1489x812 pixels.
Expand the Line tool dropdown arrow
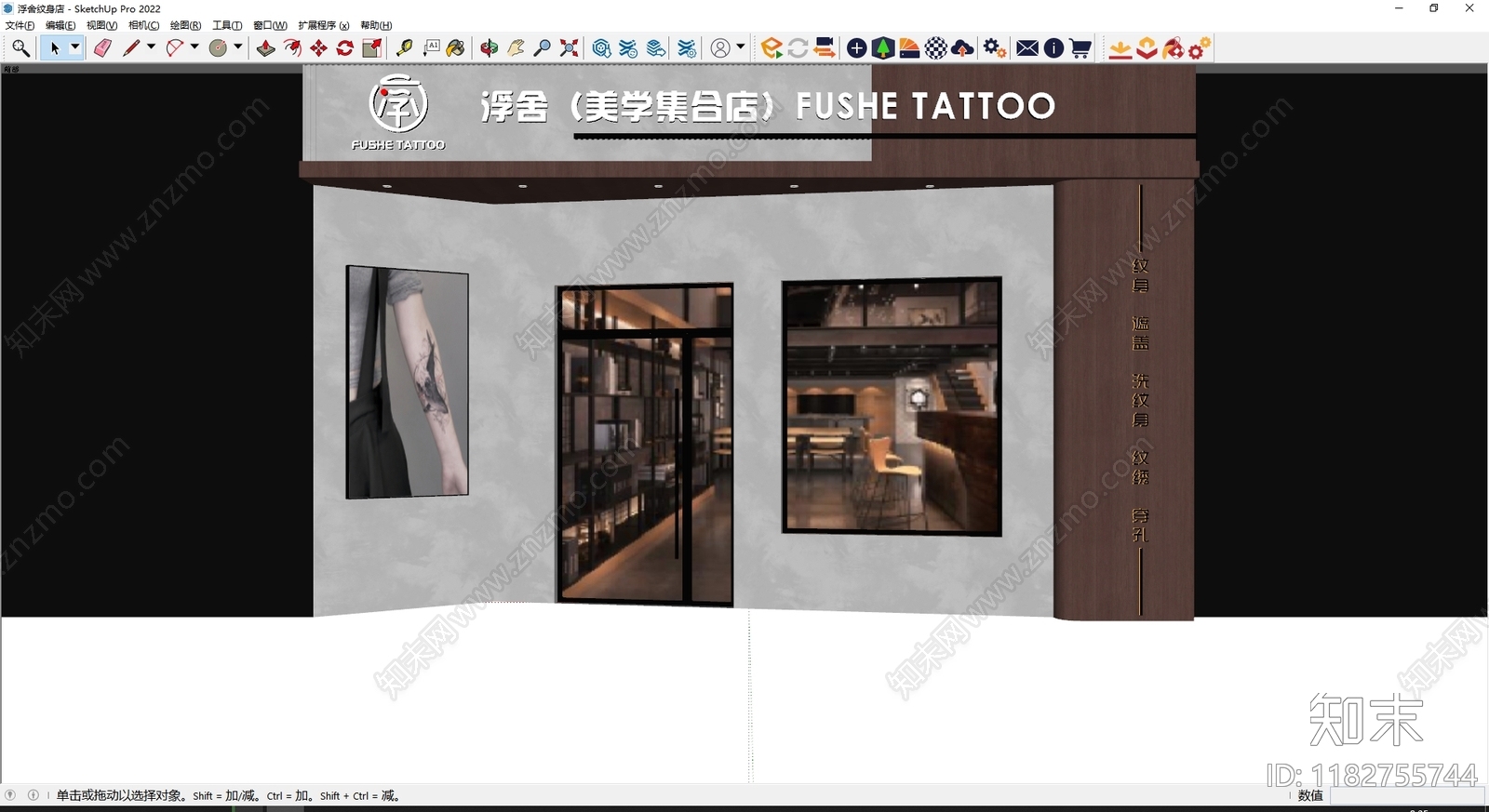tap(151, 47)
